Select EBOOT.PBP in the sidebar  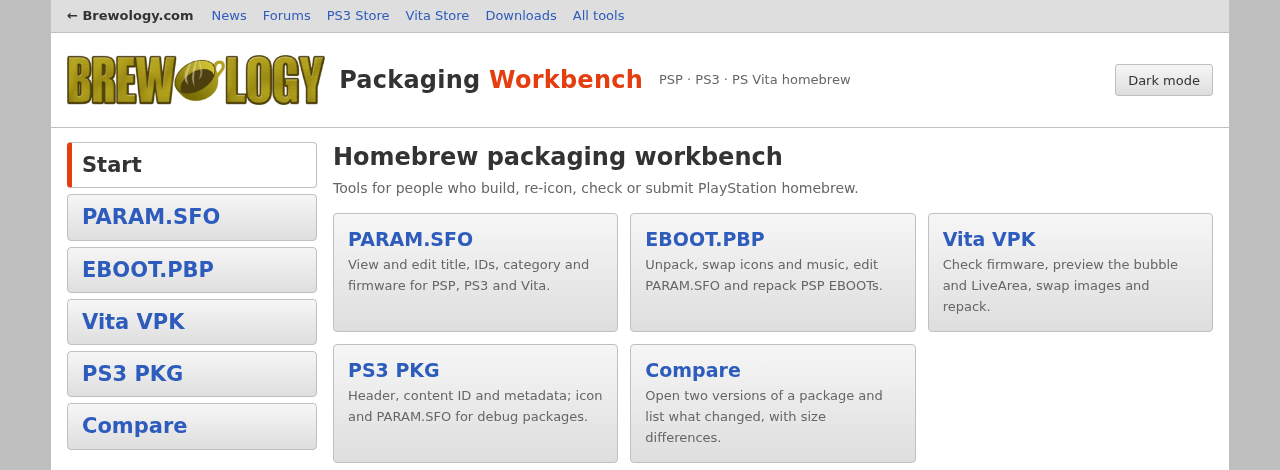click(192, 270)
